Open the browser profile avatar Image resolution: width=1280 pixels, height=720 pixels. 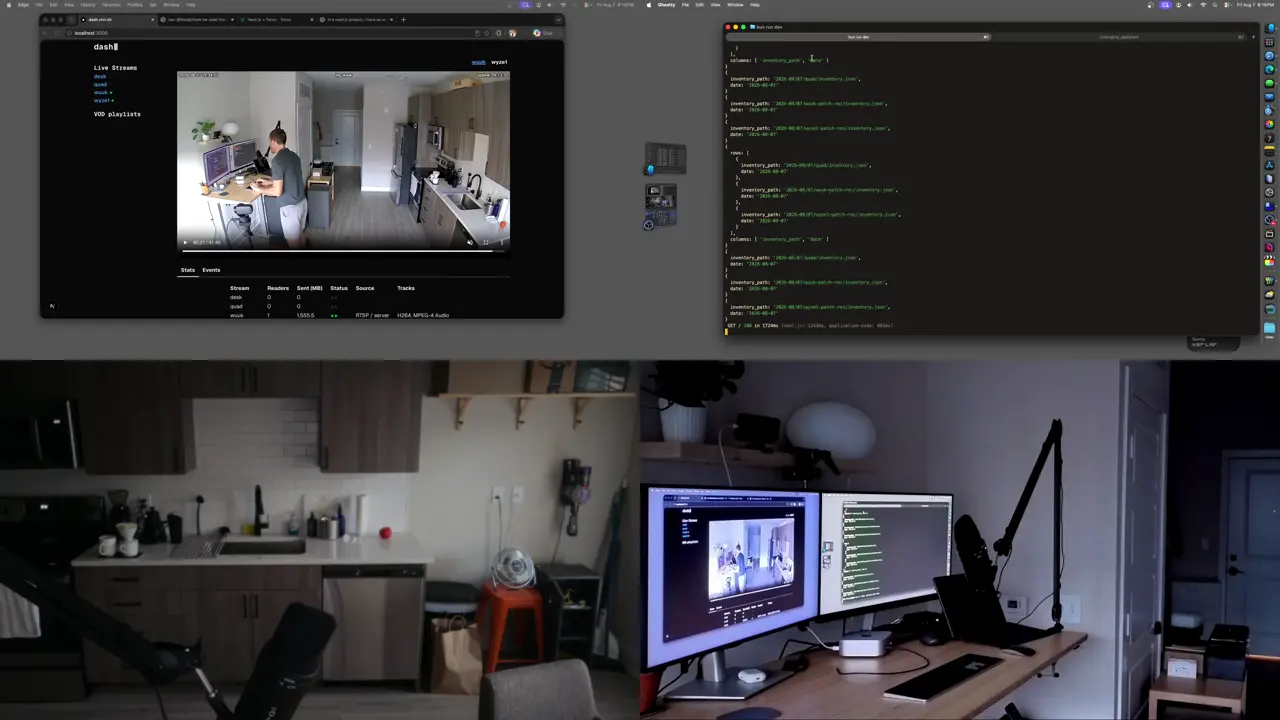pos(512,33)
